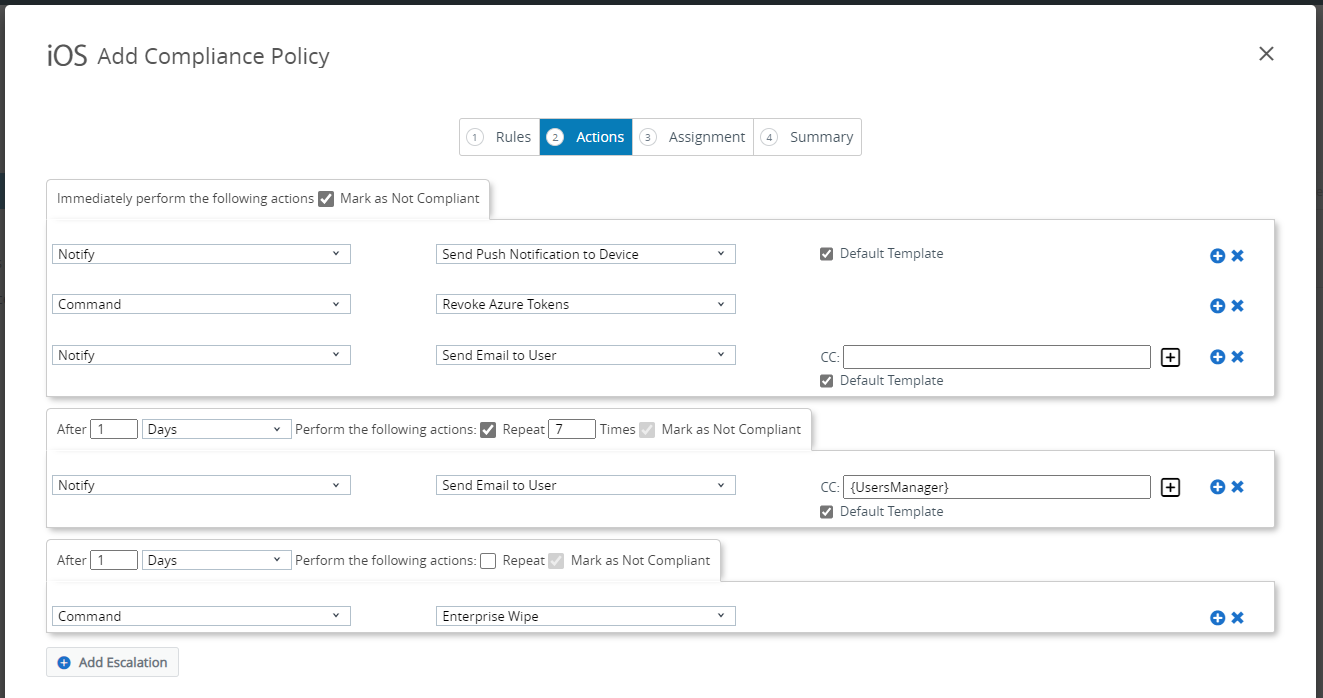Expand the Enterprise Wipe command dropdown
Screen dimensions: 1323x698
tap(585, 616)
